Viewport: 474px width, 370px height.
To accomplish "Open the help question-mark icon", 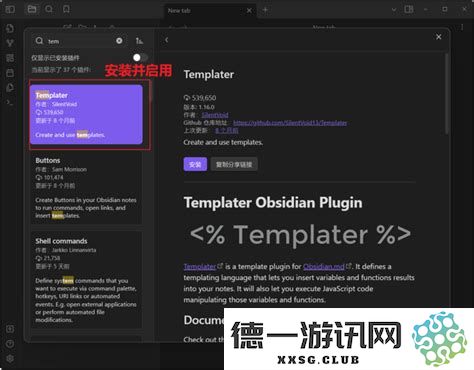I will [10, 344].
